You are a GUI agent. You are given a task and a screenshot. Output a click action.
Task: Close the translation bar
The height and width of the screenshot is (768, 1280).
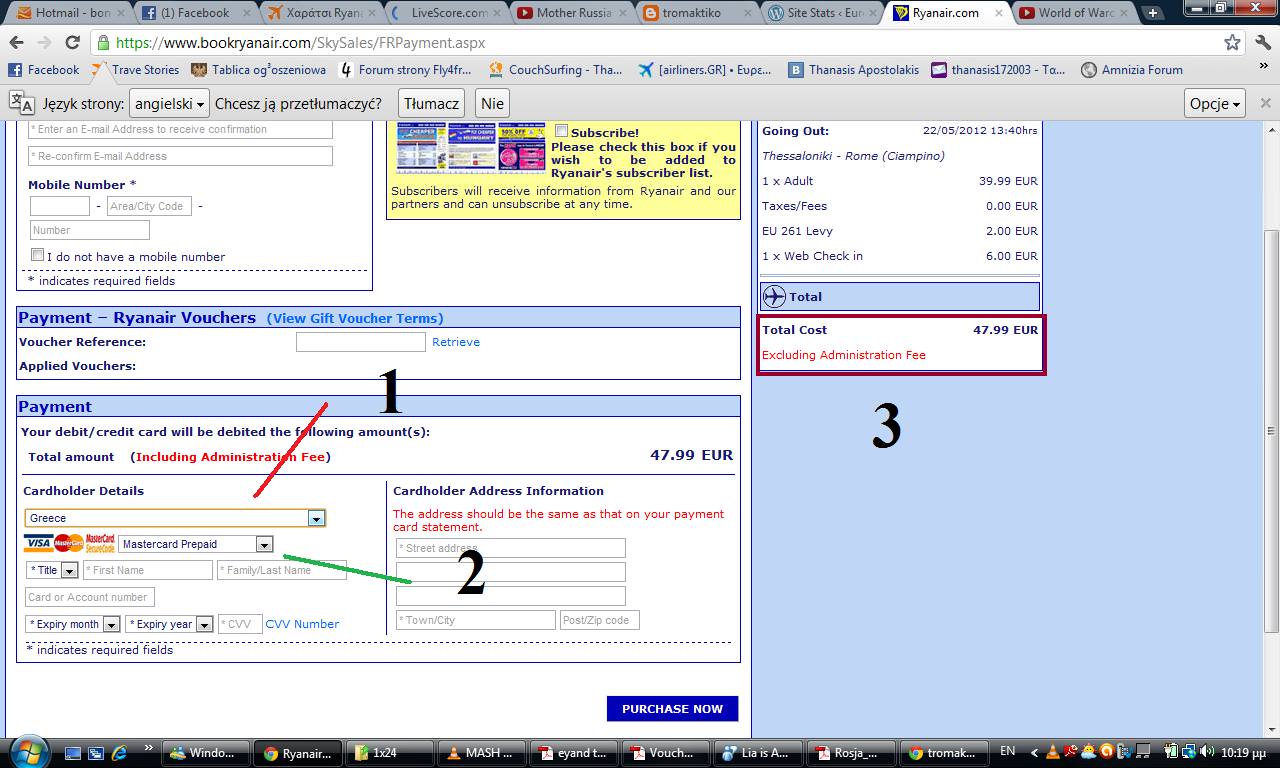pyautogui.click(x=1265, y=103)
